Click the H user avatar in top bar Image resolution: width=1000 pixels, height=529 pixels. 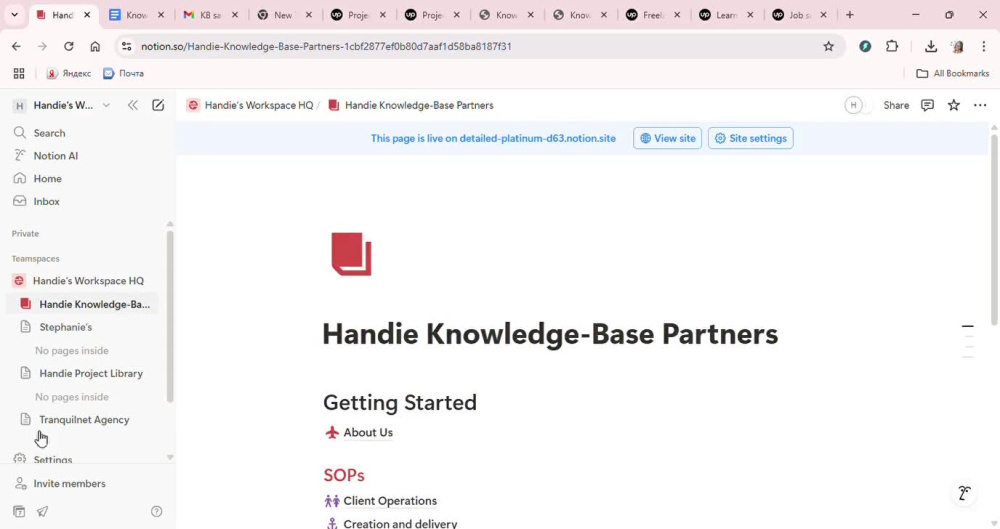(853, 105)
